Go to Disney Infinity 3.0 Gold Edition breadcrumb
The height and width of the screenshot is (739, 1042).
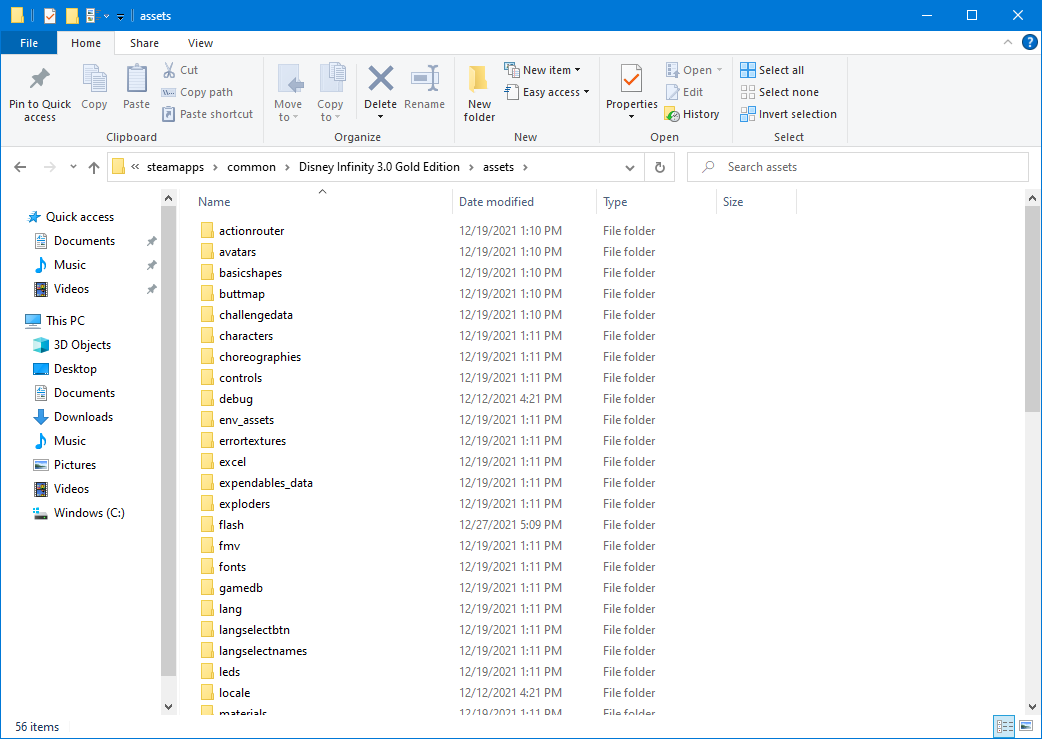379,167
